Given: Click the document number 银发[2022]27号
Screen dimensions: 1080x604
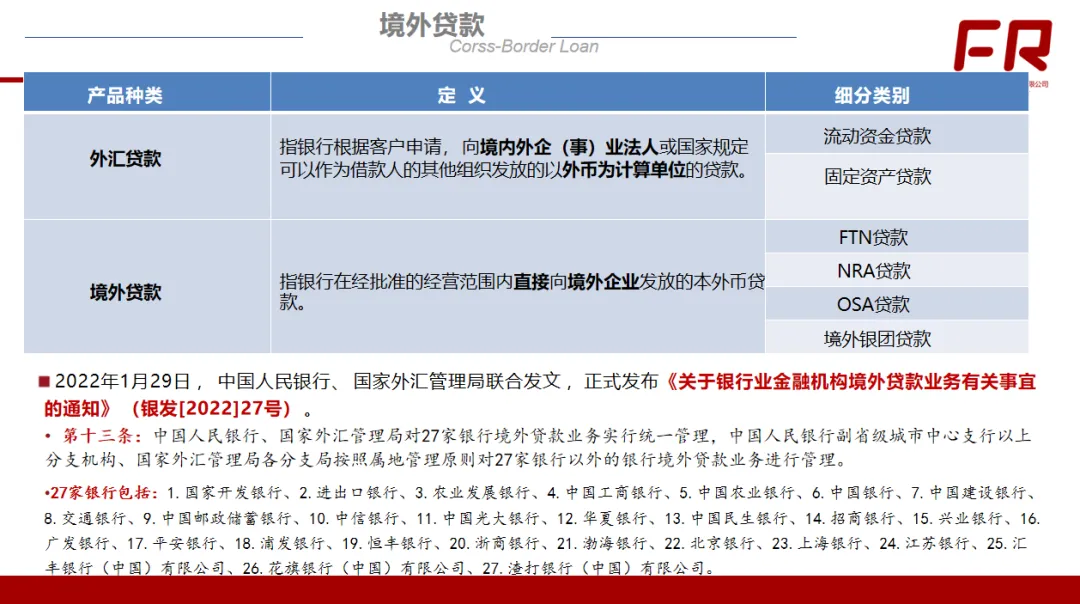Looking at the screenshot, I should point(211,408).
